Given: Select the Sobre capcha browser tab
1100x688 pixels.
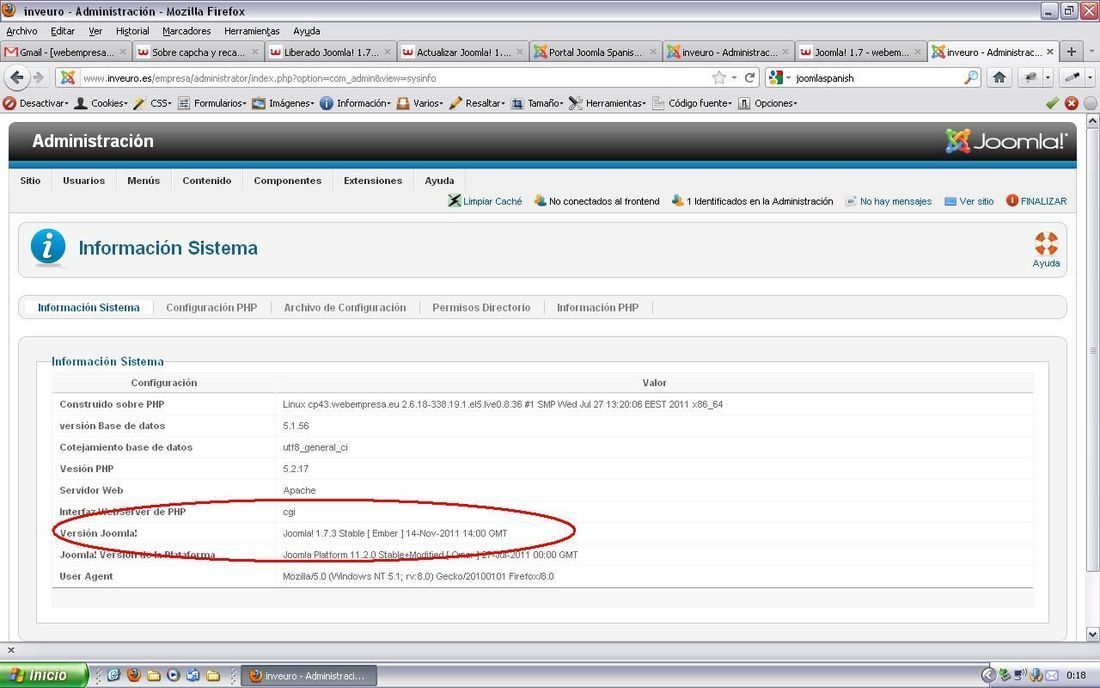Looking at the screenshot, I should (x=199, y=52).
